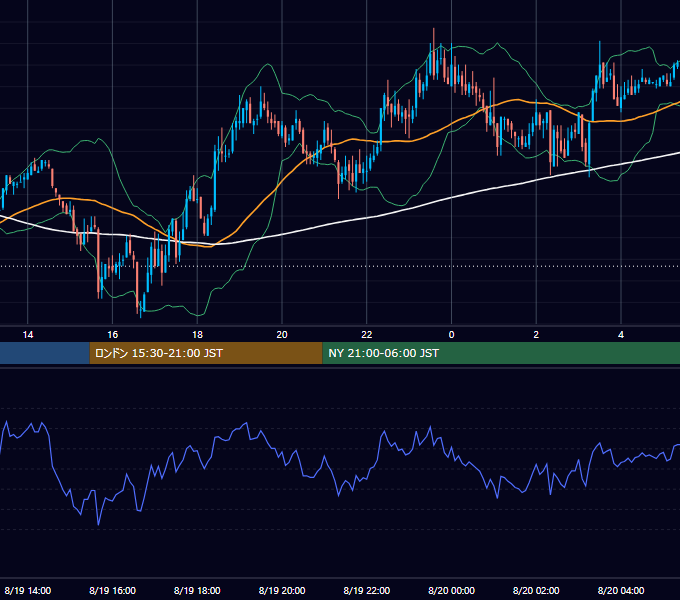Click time axis label 14
This screenshot has width=680, height=600.
[28, 335]
